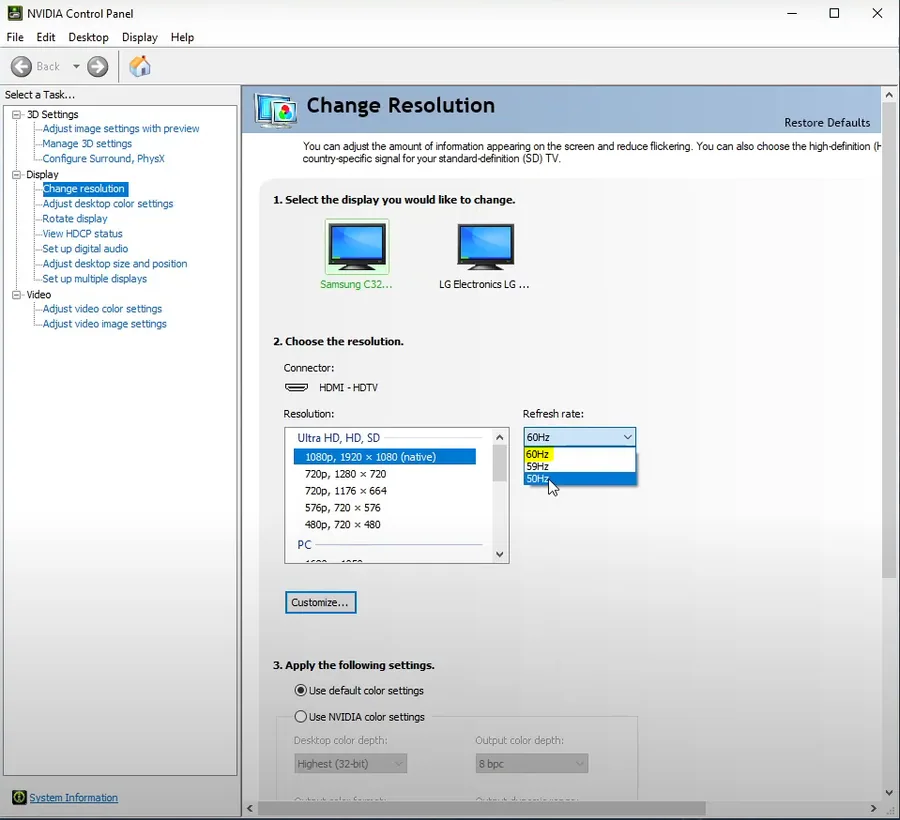
Task: Click the Forward arrow icon
Action: pos(98,67)
